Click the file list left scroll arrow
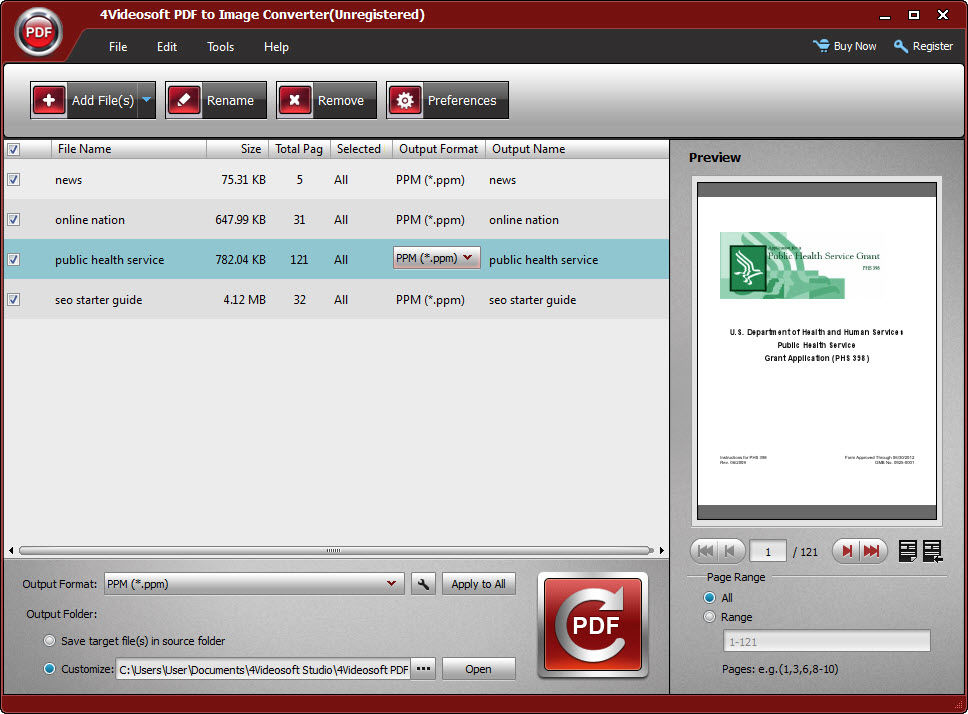The width and height of the screenshot is (968, 714). click(10, 550)
